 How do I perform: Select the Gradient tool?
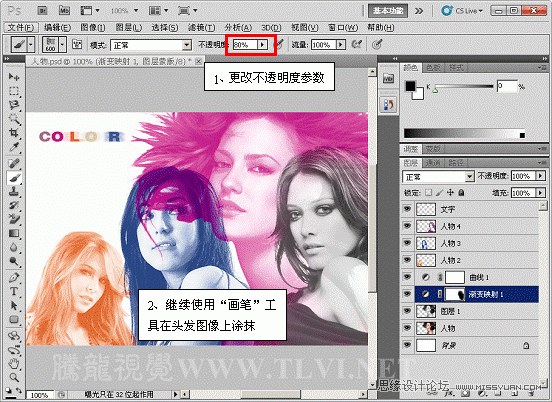click(14, 233)
